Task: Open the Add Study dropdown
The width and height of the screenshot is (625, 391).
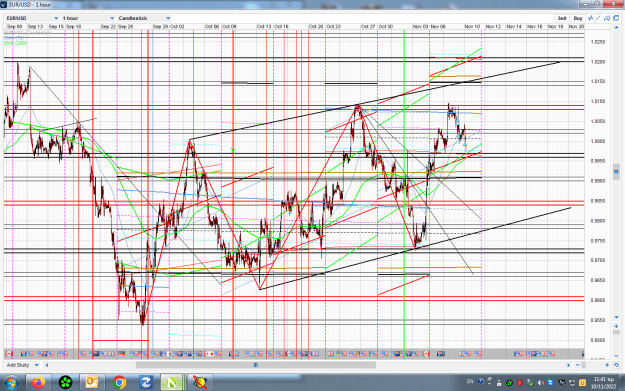Action: click(22, 365)
